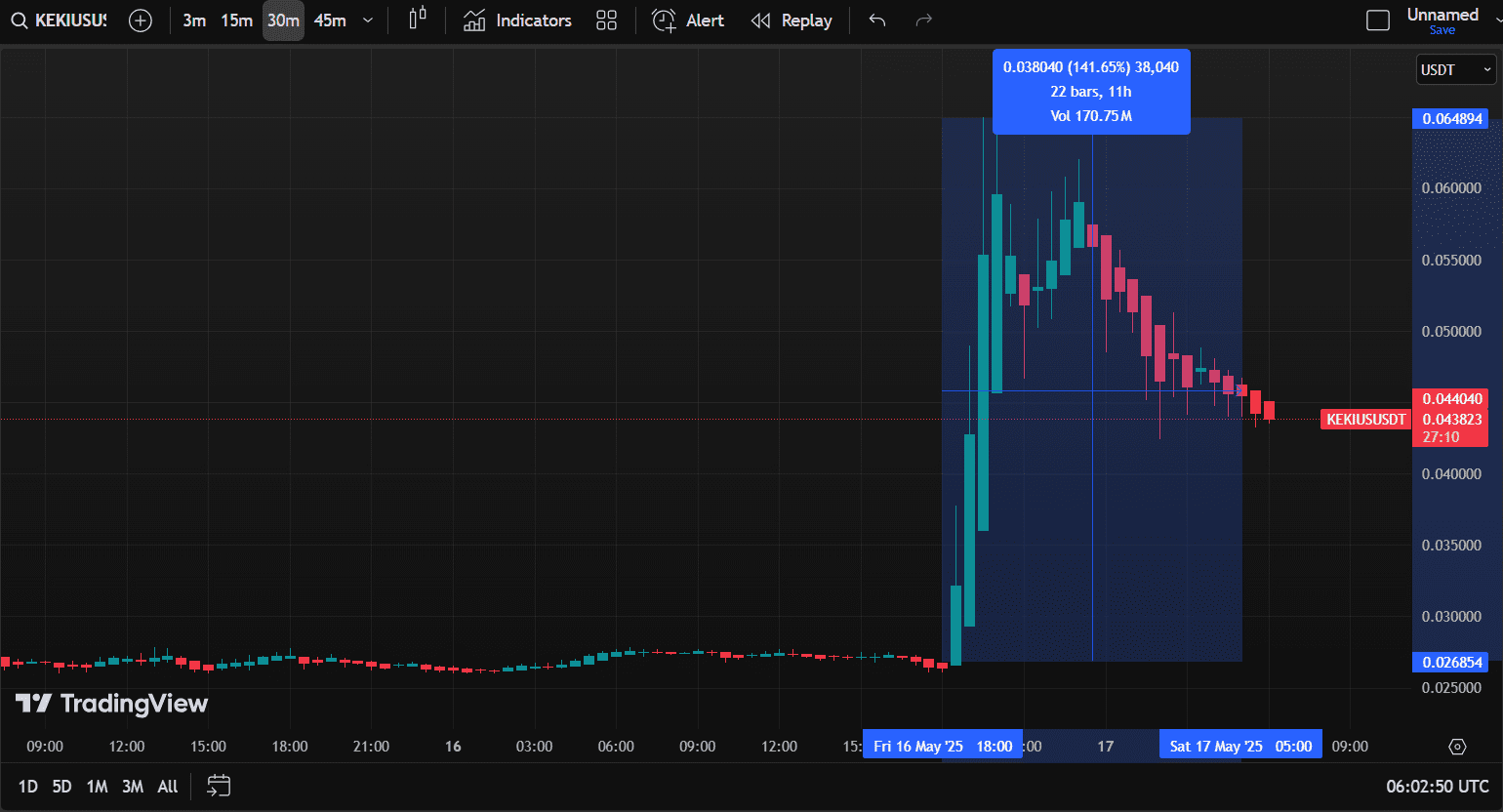
Task: Select the 30m timeframe
Action: tap(283, 20)
